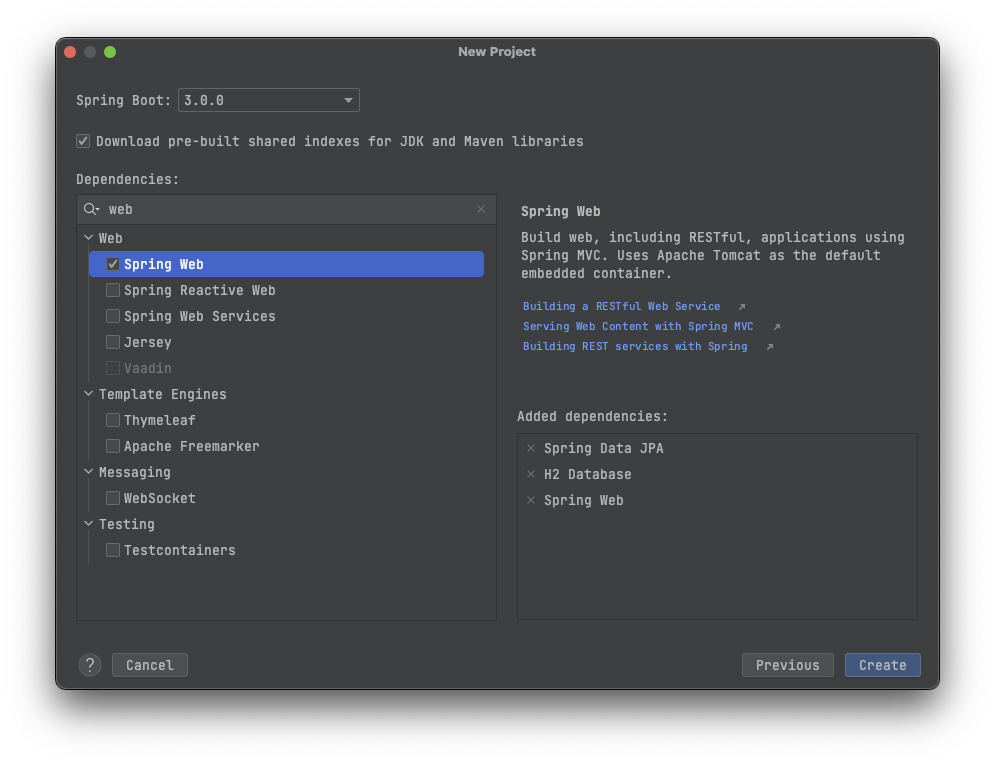This screenshot has width=995, height=763.
Task: Select Spring Web entry in added dependencies
Action: pos(583,500)
